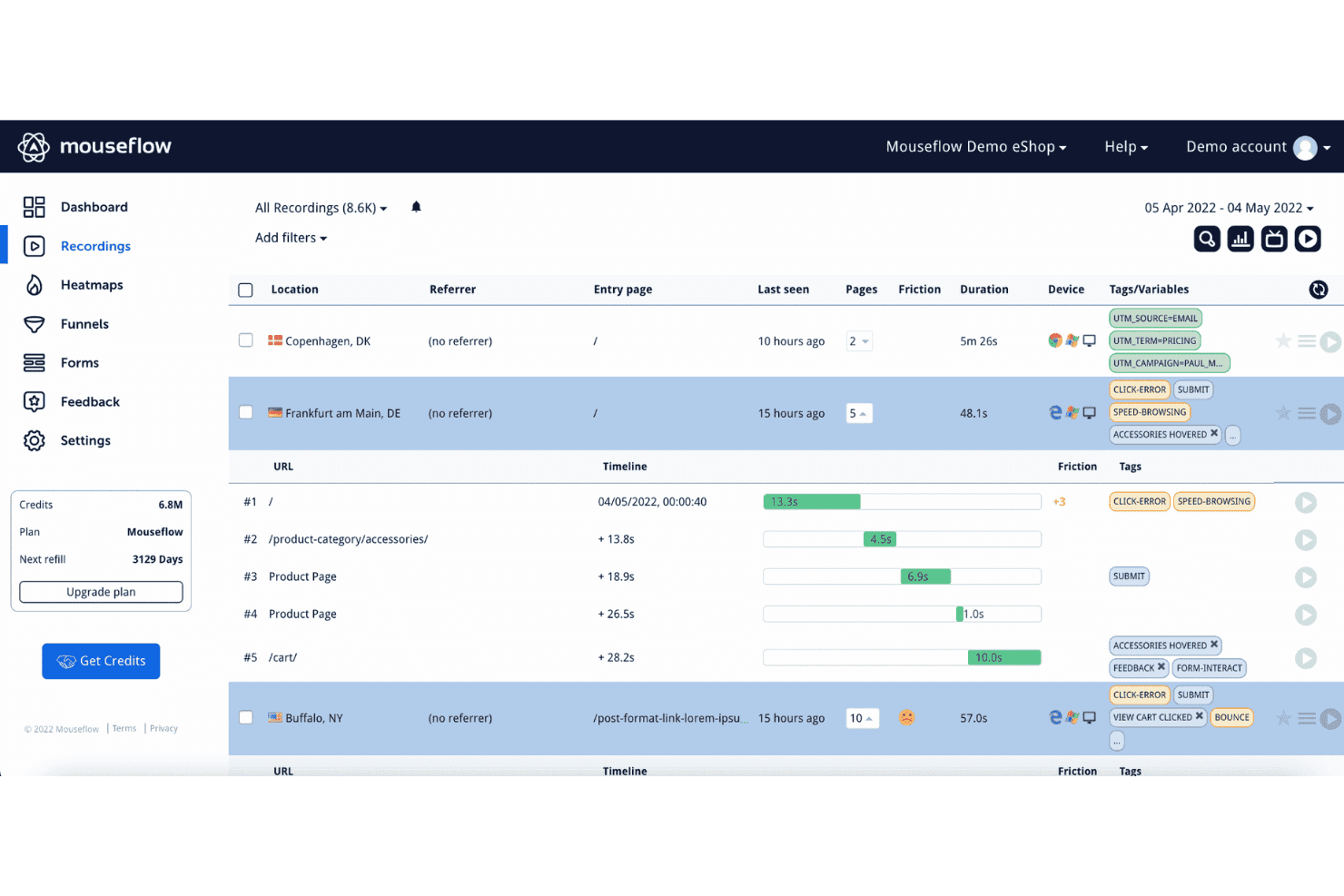This screenshot has height=896, width=1344.
Task: Open the notification bell icon
Action: pos(416,207)
